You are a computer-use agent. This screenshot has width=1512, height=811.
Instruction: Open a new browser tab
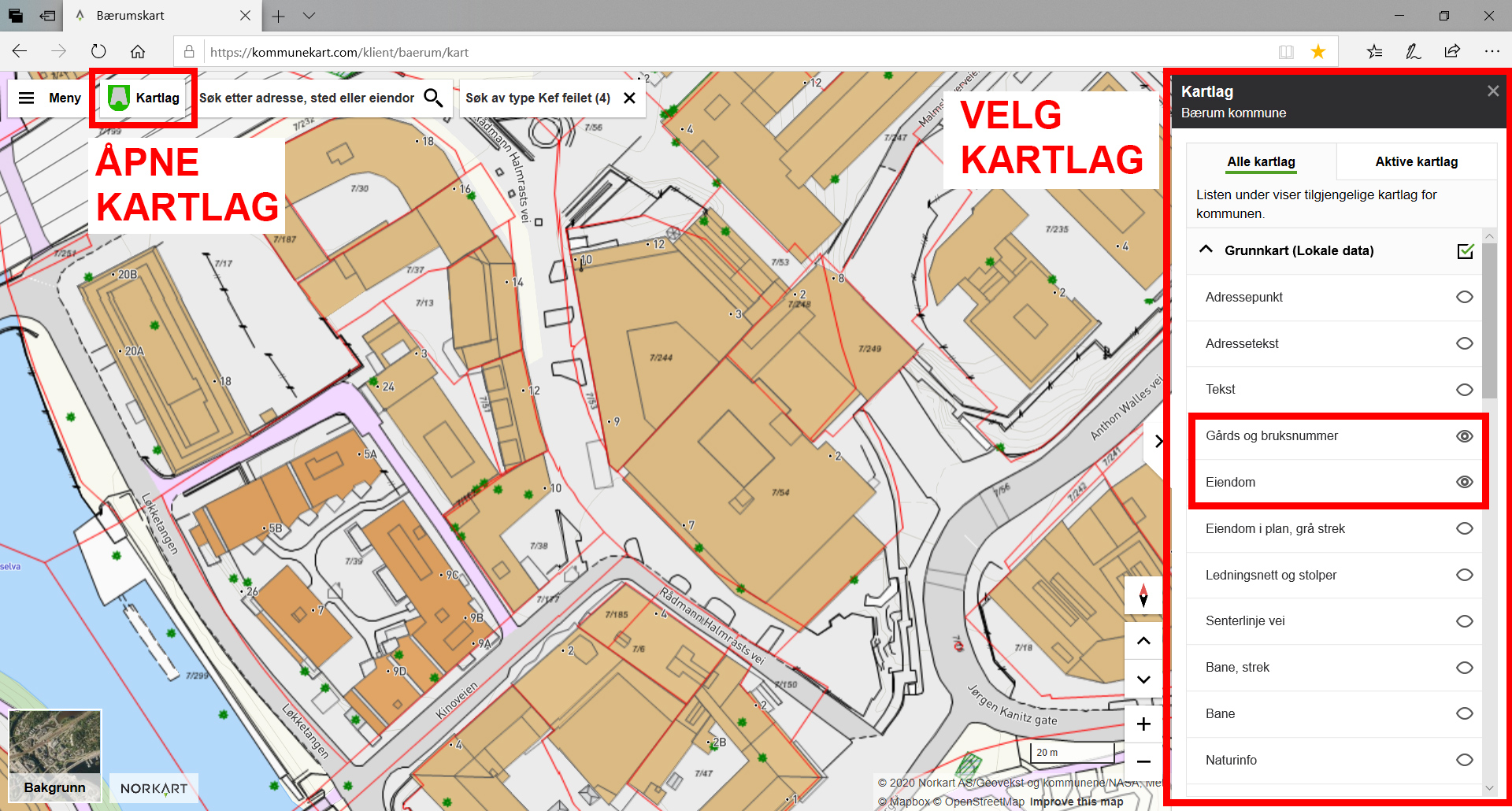[x=278, y=16]
